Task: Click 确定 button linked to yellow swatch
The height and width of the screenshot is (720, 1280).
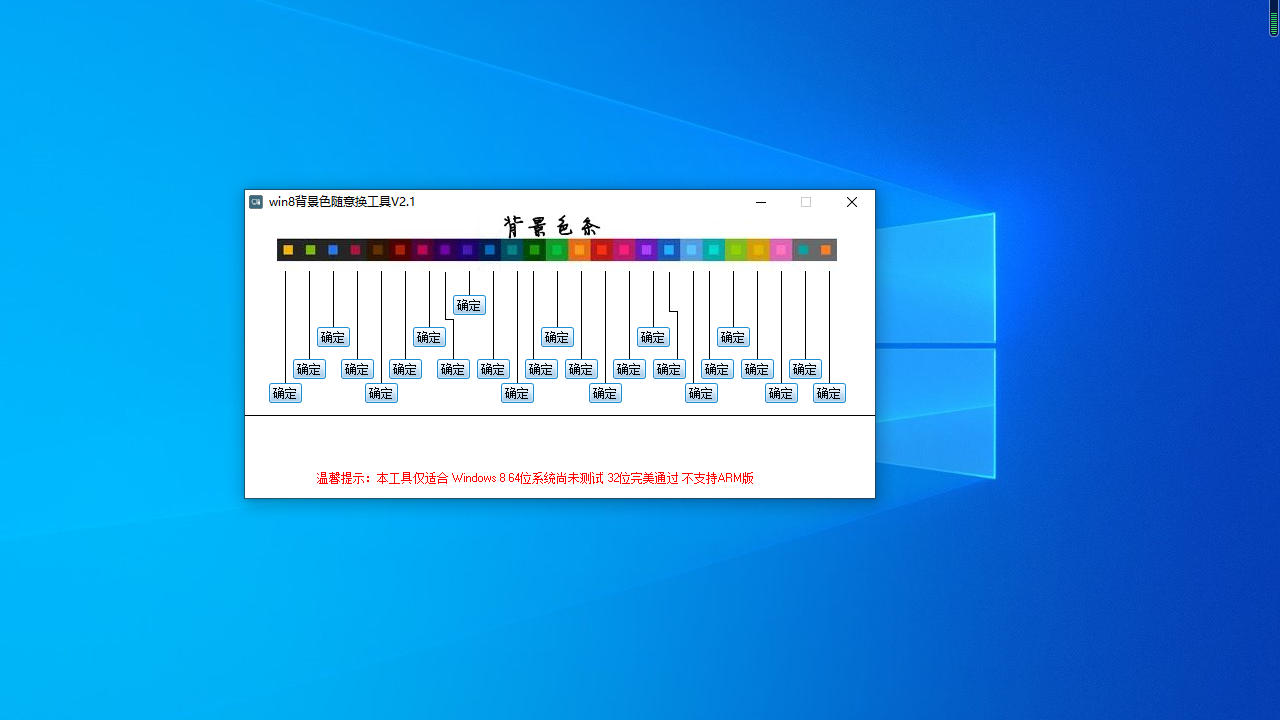Action: click(x=285, y=393)
